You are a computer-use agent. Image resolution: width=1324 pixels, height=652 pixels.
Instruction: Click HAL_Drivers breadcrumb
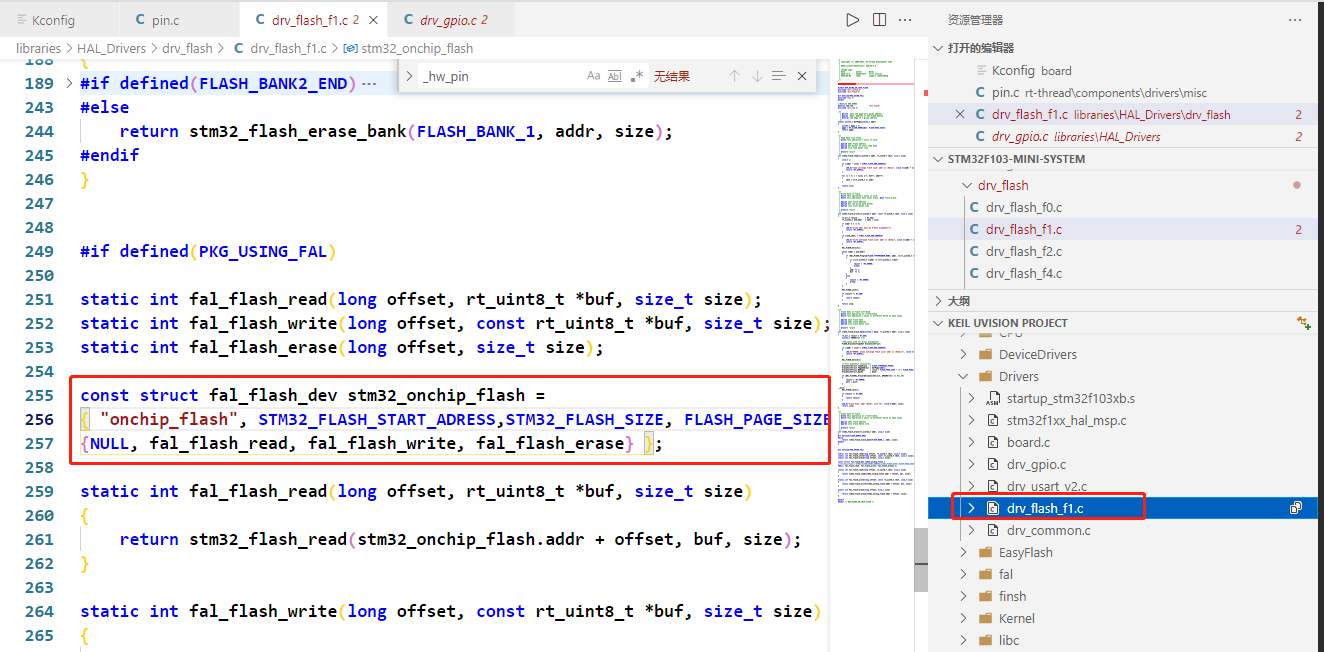pos(112,48)
